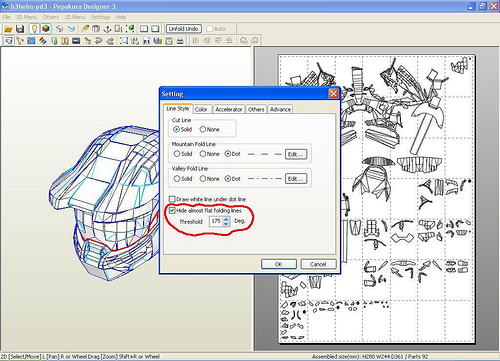
Task: Open the Help menu
Action: pyautogui.click(x=121, y=17)
